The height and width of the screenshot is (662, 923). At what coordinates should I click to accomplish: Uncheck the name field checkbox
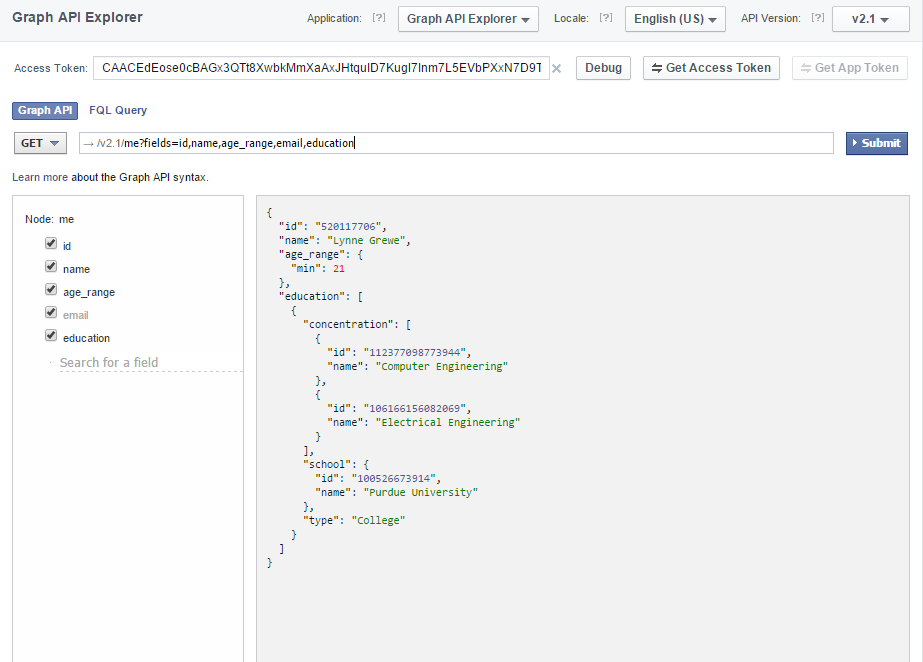[51, 267]
